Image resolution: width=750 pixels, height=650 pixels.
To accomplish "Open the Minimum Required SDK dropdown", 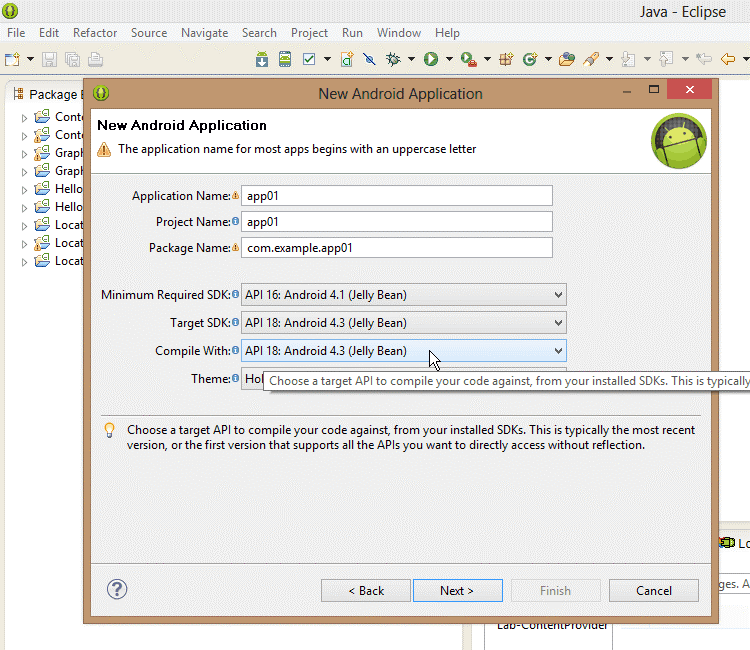I will [x=403, y=295].
